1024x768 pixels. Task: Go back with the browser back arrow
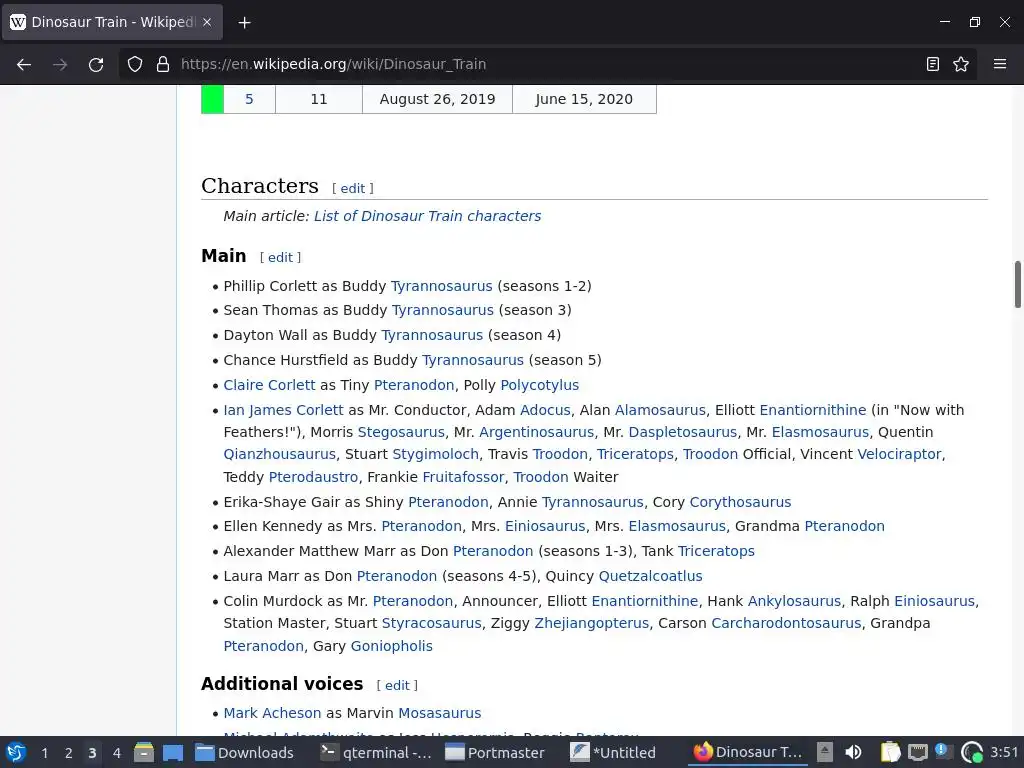coord(24,64)
